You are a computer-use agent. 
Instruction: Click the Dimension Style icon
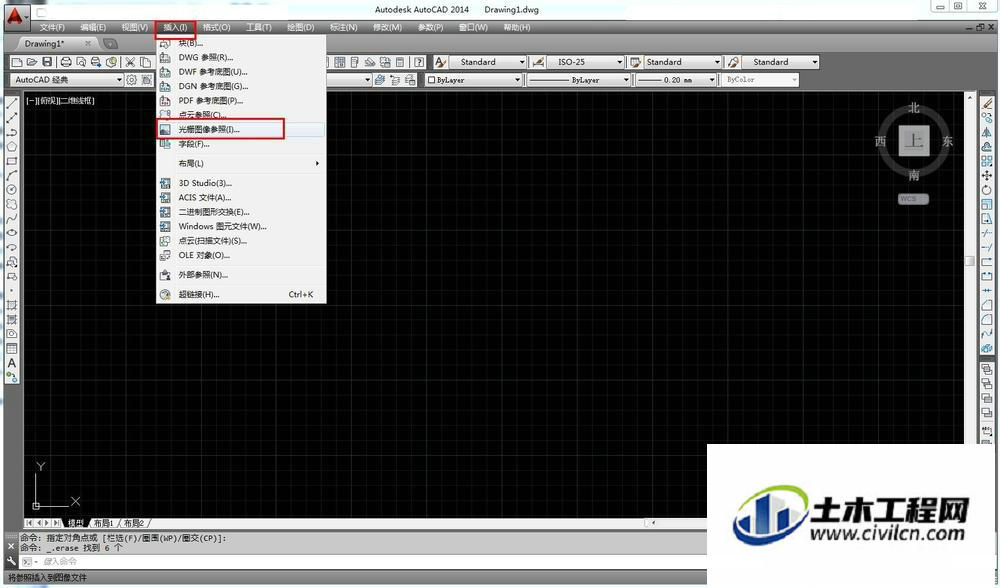[538, 62]
